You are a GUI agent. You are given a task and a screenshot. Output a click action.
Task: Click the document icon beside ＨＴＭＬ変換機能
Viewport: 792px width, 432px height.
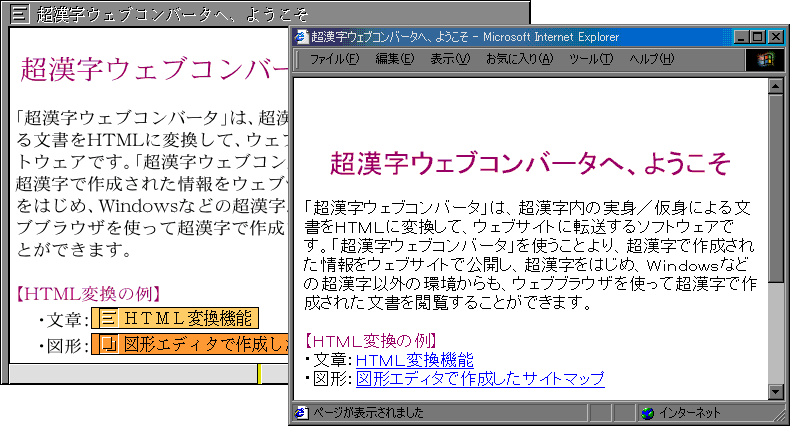click(107, 319)
